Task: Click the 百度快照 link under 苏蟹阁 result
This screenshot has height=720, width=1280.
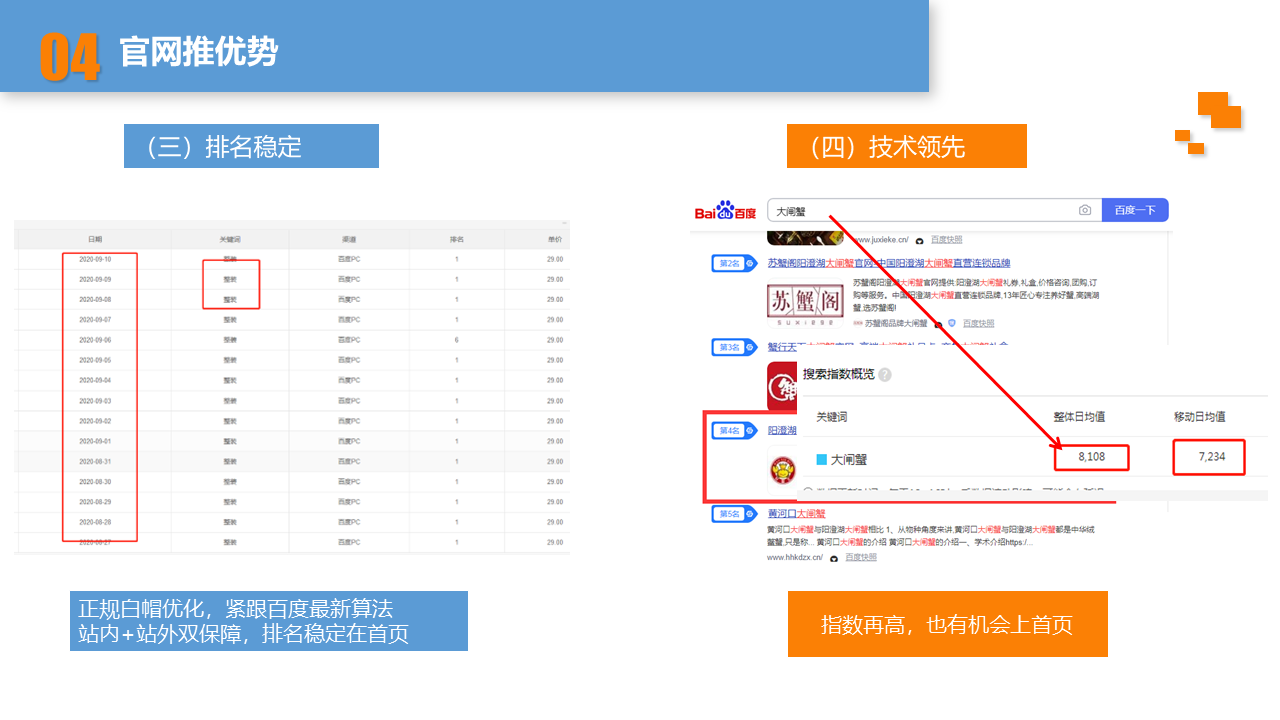Action: pyautogui.click(x=977, y=323)
